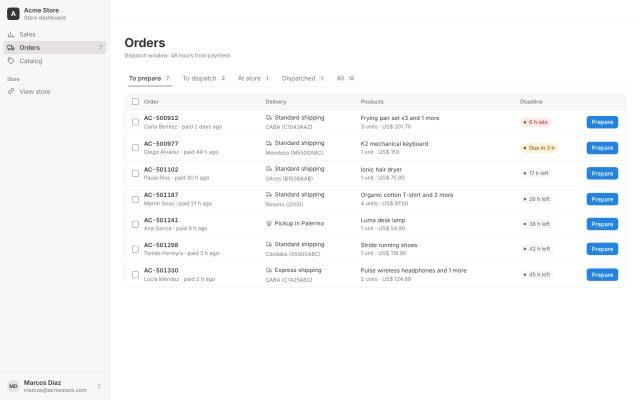
Task: Open order number AC-500977
Action: click(161, 144)
